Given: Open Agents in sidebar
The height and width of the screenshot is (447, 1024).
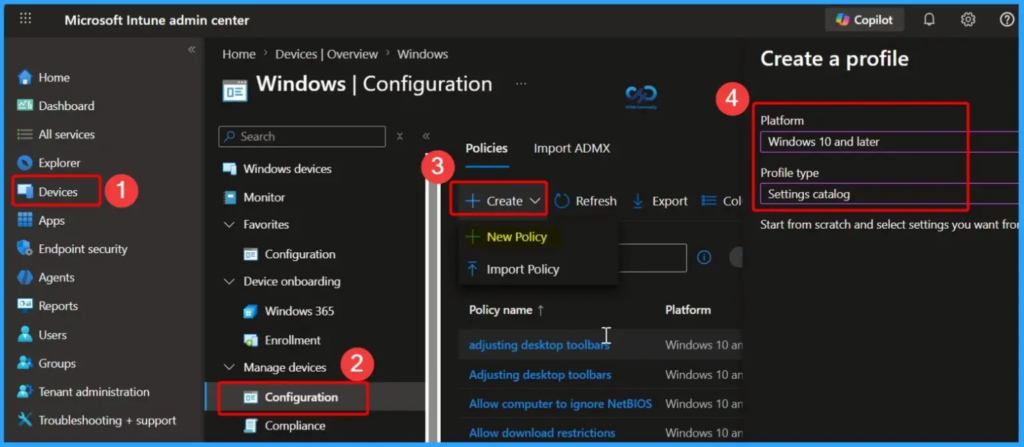Looking at the screenshot, I should click(46, 278).
